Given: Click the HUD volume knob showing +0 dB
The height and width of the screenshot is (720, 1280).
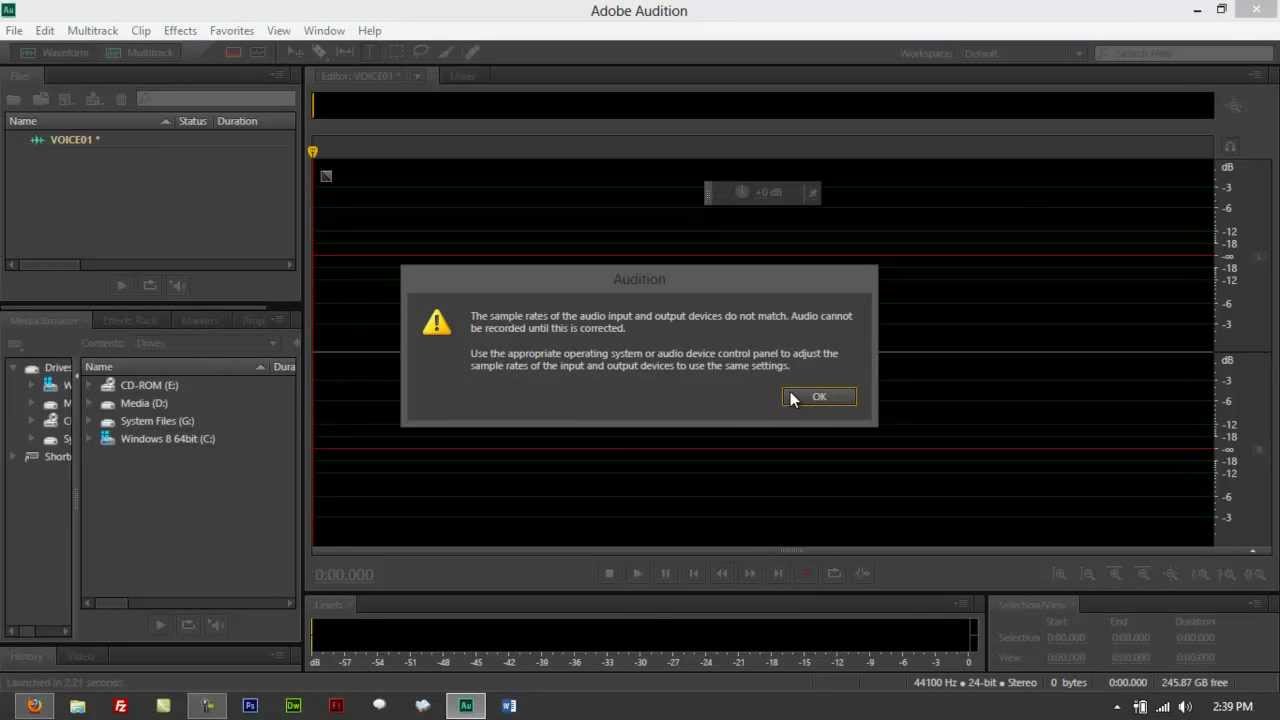Looking at the screenshot, I should coord(742,192).
